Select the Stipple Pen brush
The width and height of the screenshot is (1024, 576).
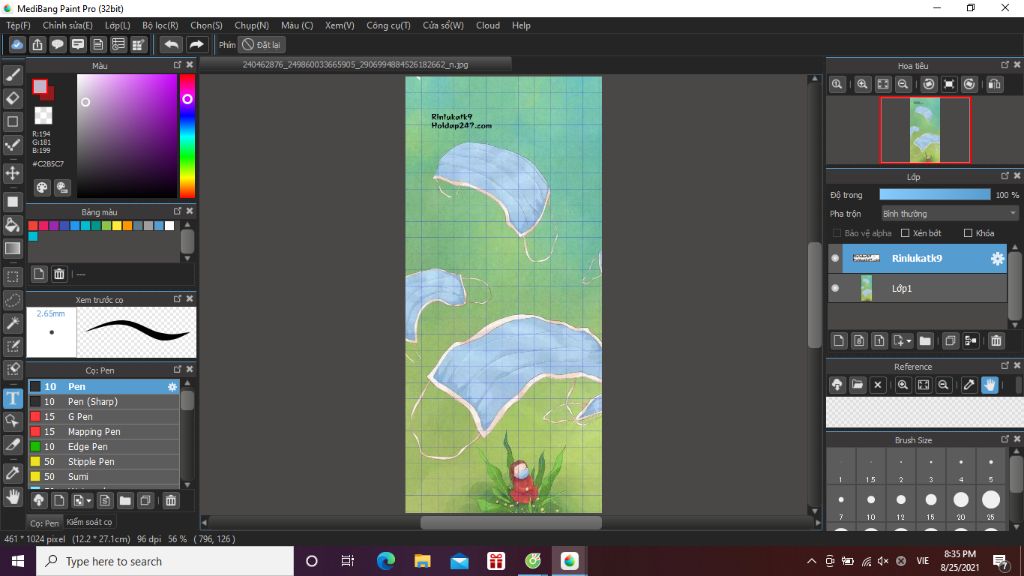pos(104,462)
